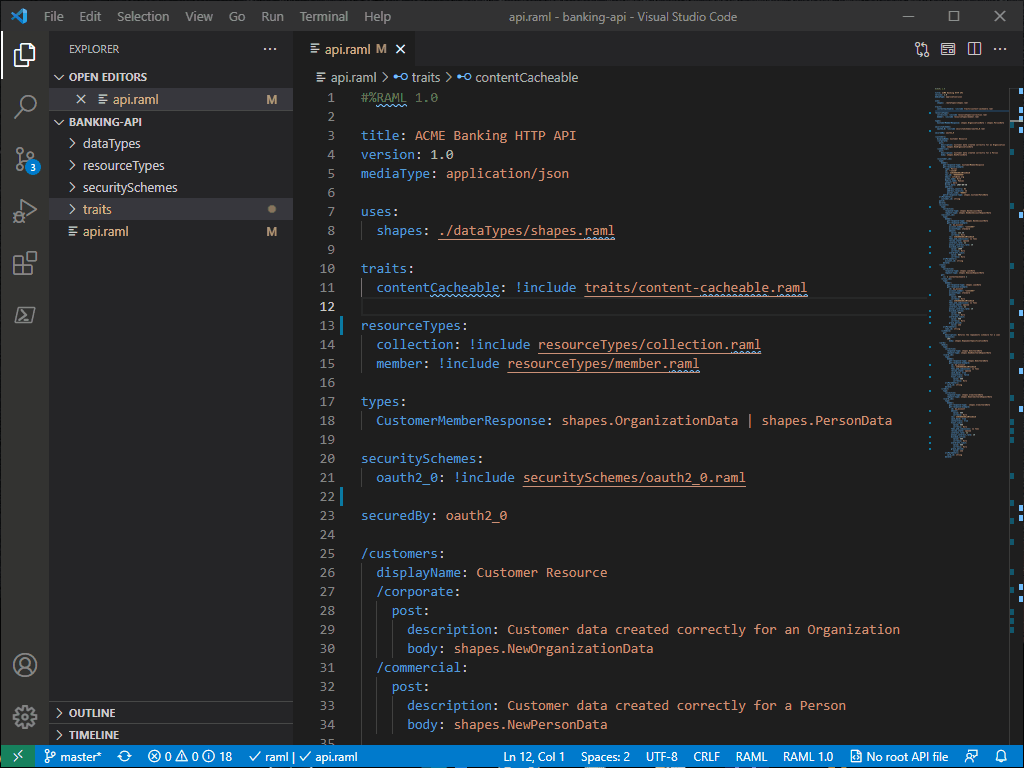Open the Manage gear icon

click(25, 716)
